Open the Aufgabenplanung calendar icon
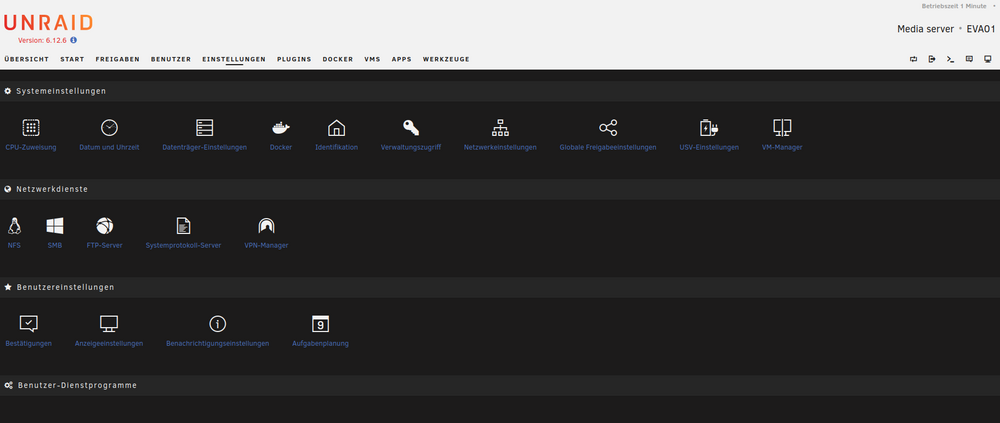The width and height of the screenshot is (1000, 423). coord(320,324)
